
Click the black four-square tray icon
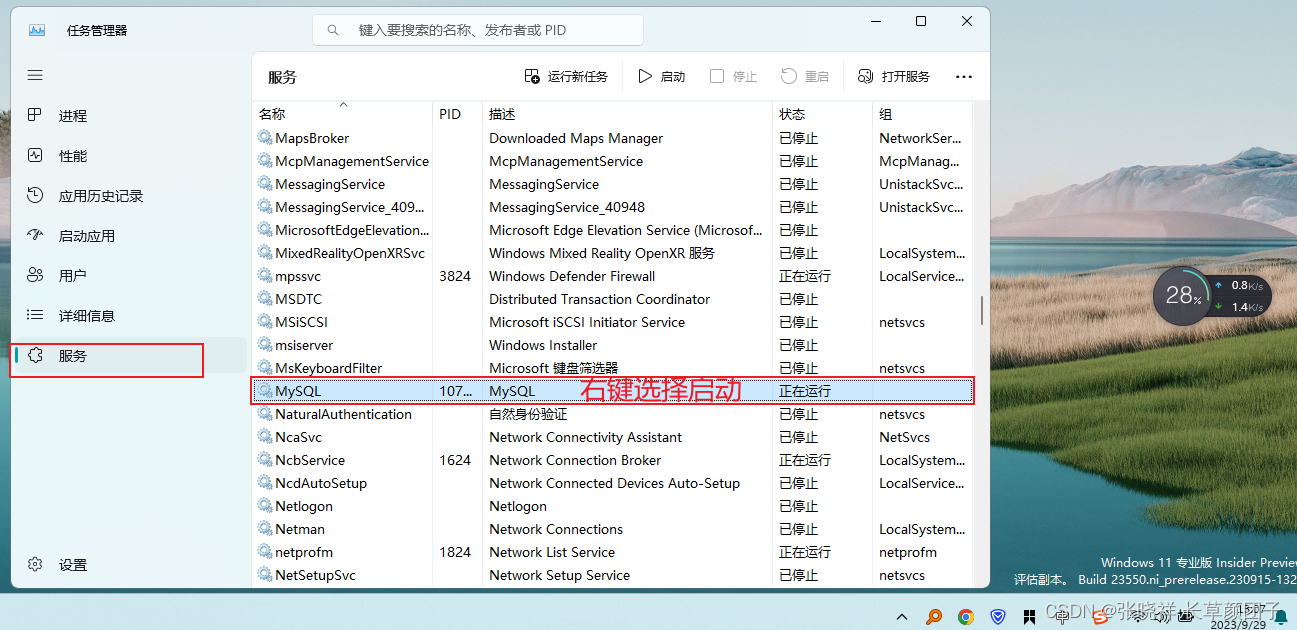1028,617
